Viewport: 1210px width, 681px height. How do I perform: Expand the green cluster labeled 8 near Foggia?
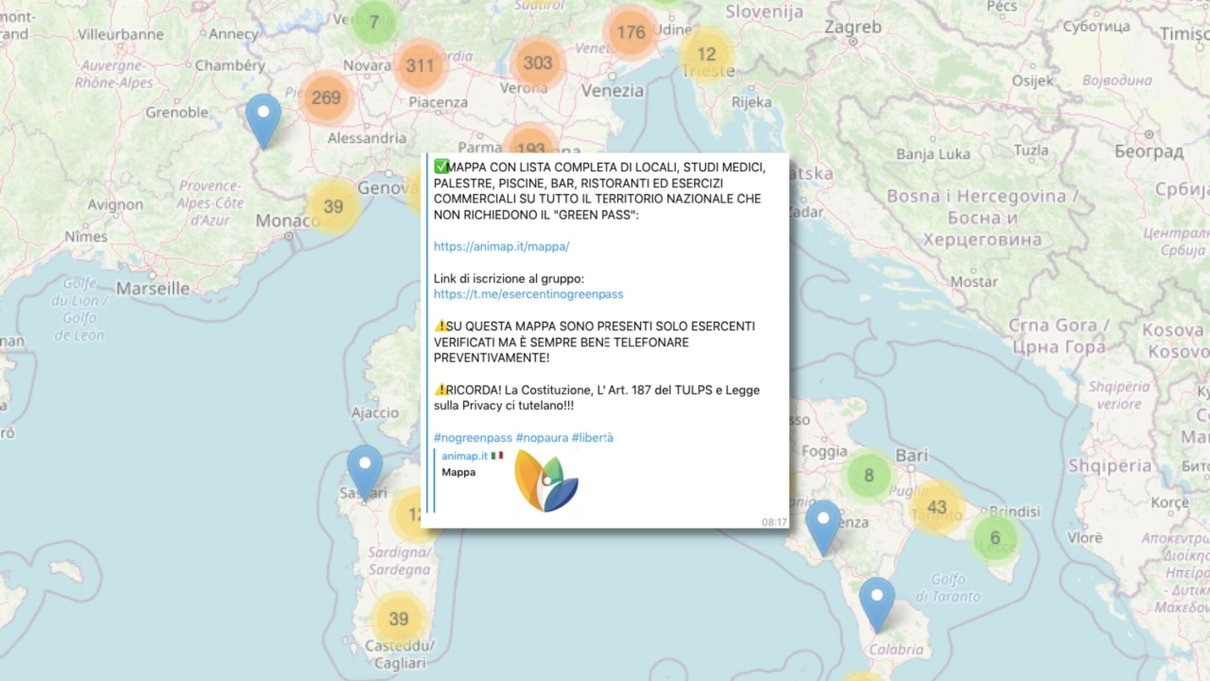[869, 475]
